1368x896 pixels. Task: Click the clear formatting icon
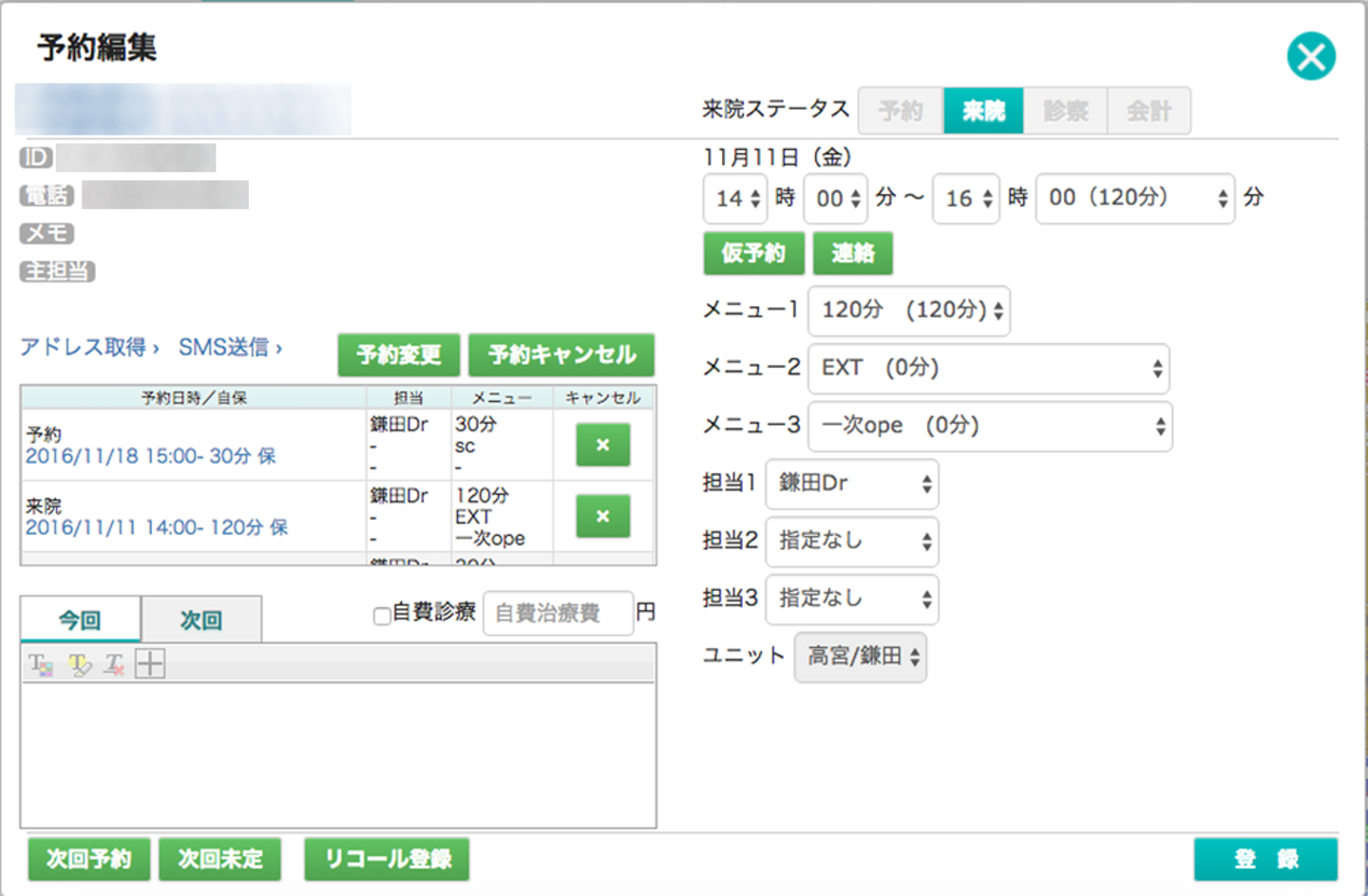(114, 664)
